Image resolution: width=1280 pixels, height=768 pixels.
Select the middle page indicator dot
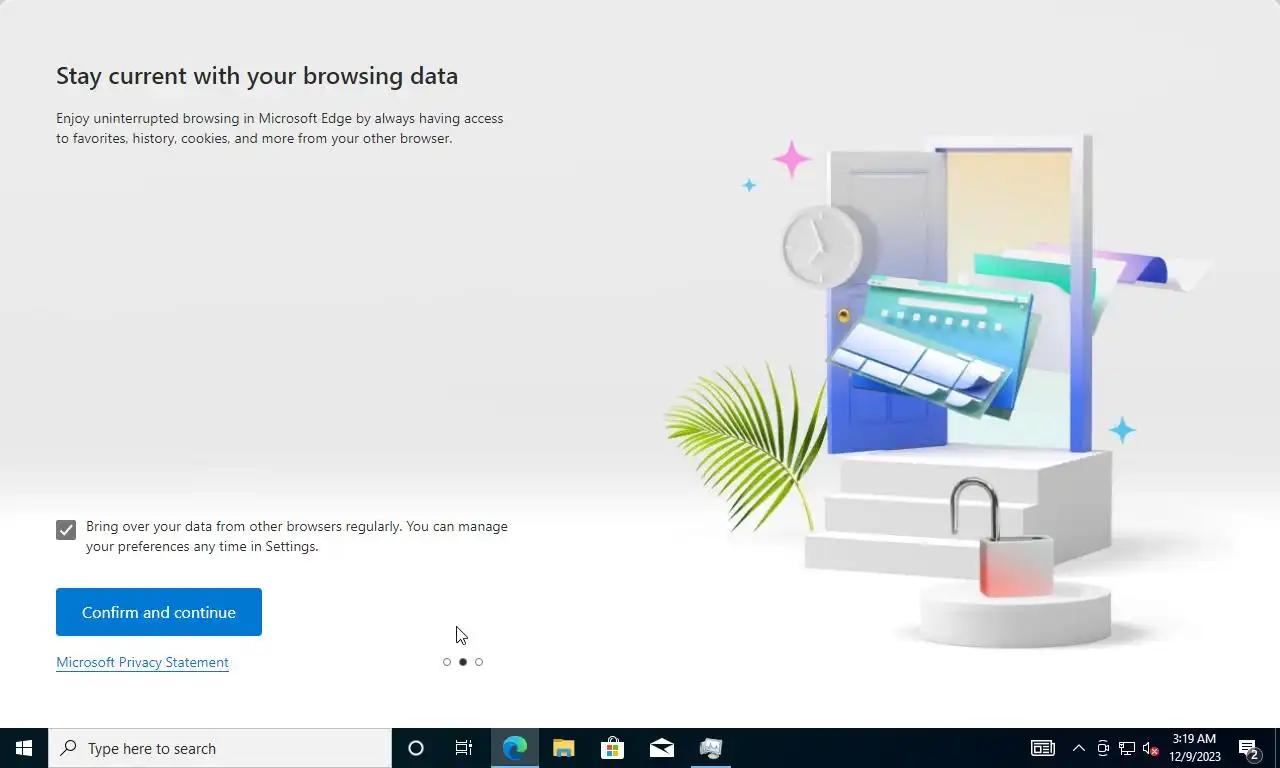click(463, 662)
